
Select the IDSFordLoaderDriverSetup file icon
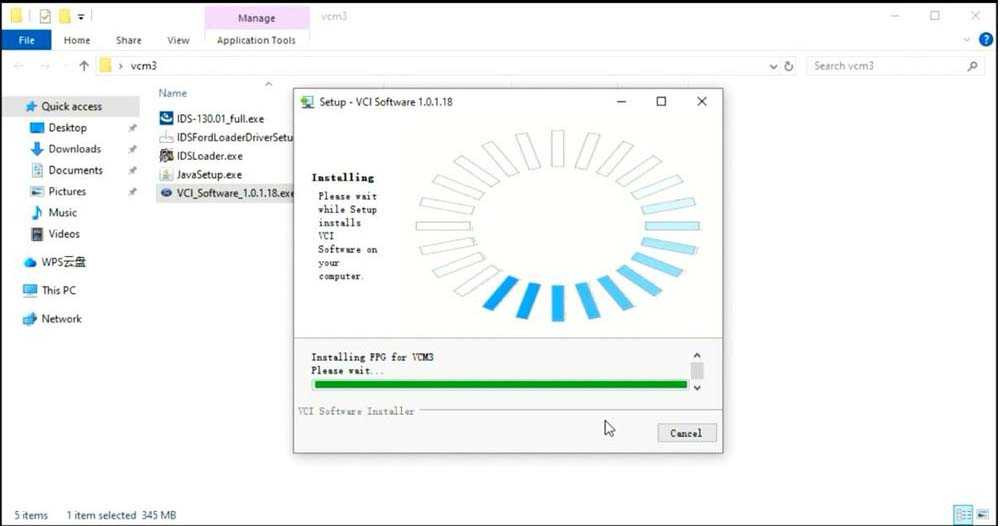[x=167, y=137]
